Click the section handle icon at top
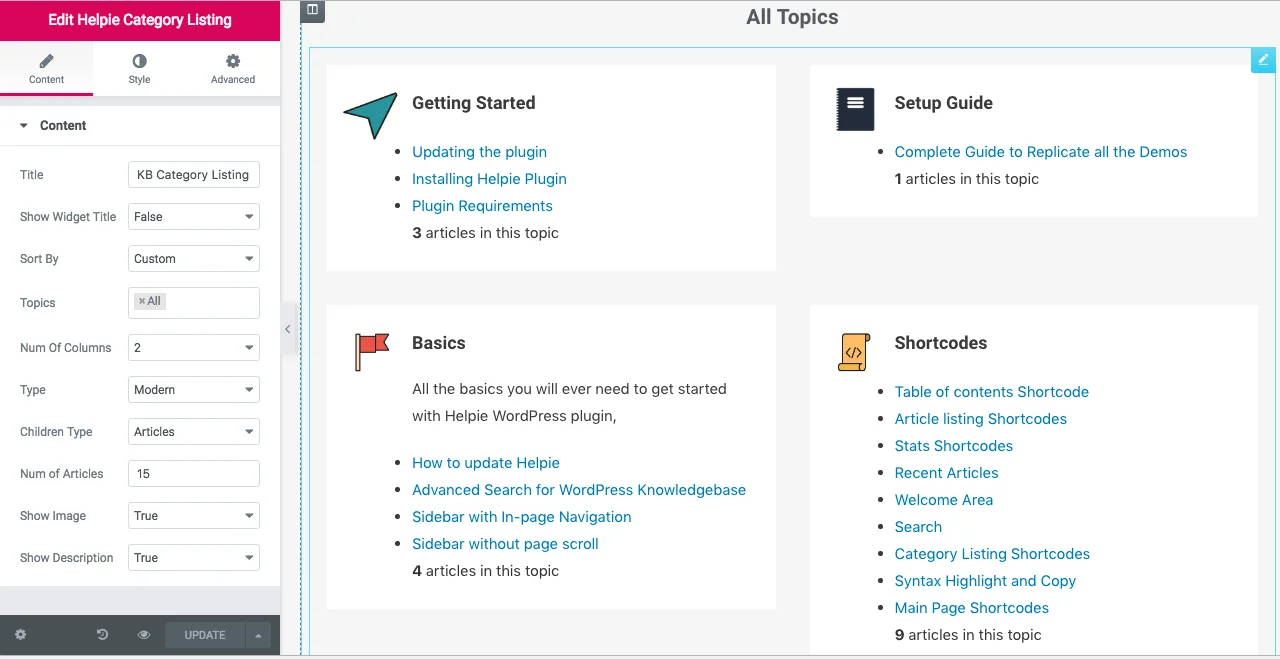The image size is (1280, 659). tap(312, 10)
